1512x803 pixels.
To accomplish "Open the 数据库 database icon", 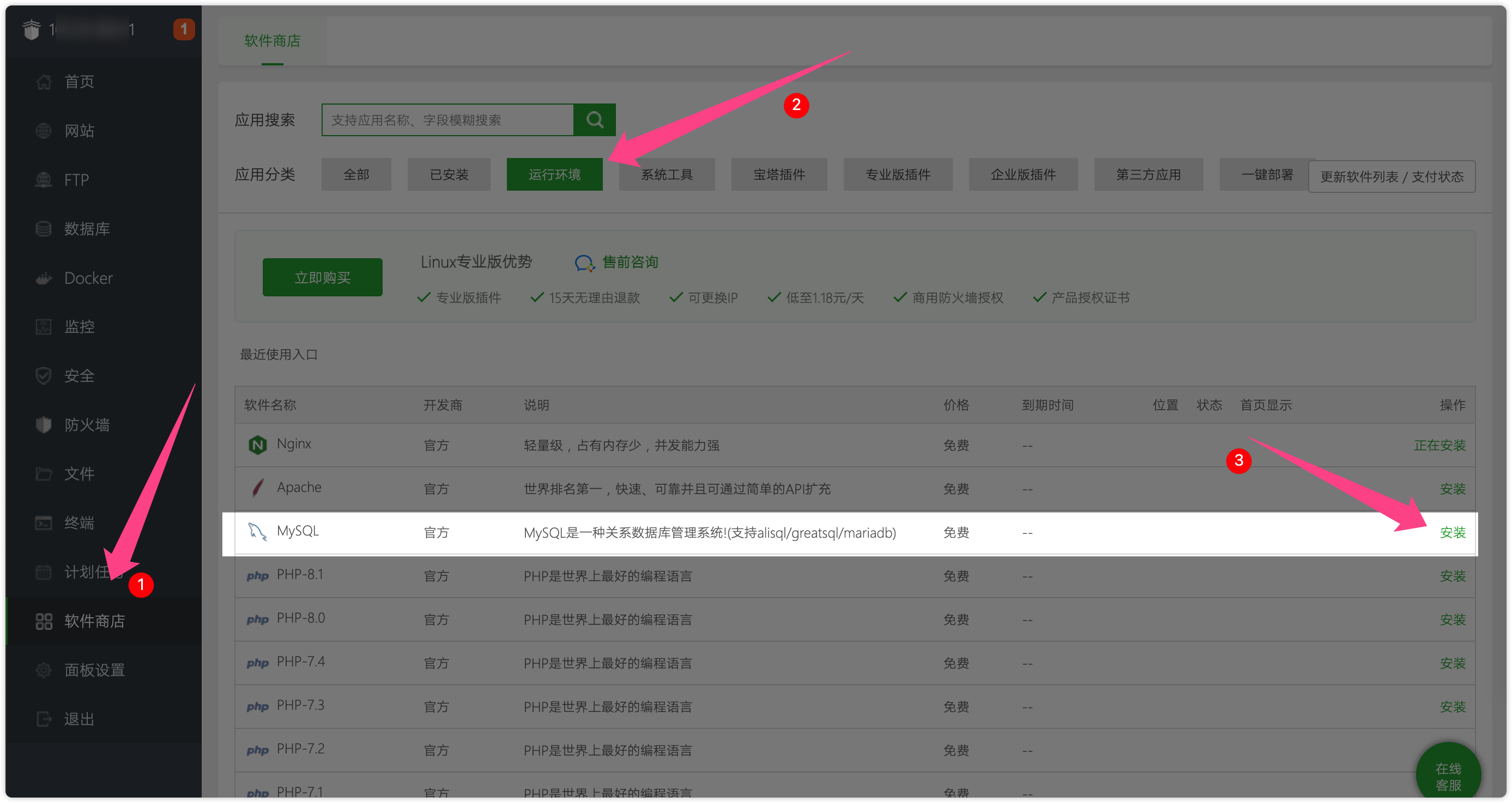I will coord(44,229).
